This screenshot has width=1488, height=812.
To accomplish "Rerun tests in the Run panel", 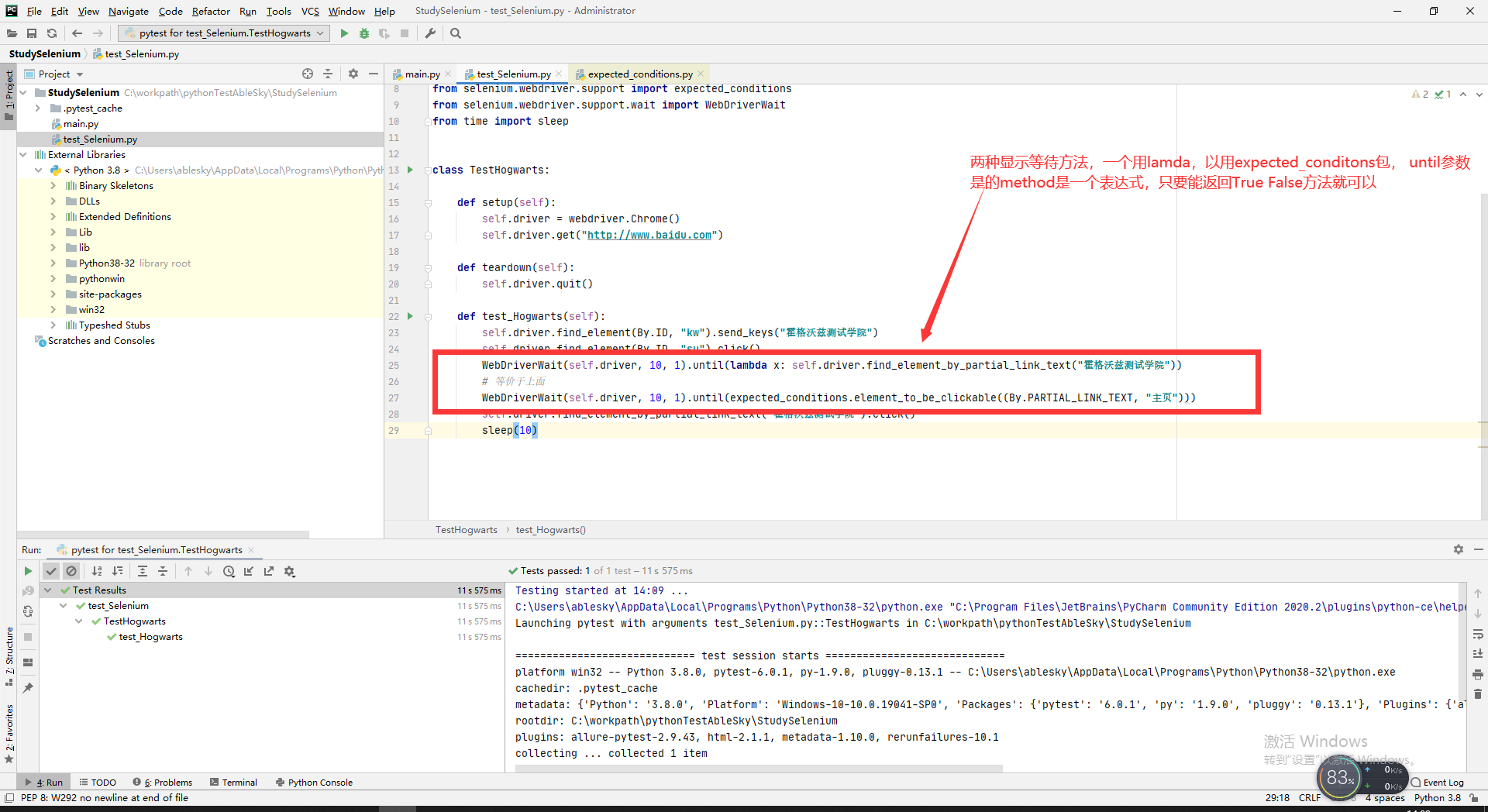I will point(28,571).
